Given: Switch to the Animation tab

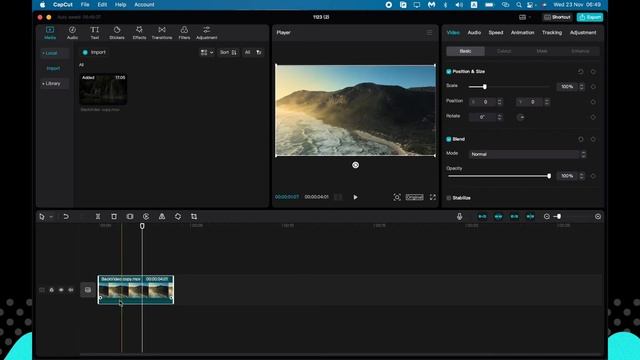Looking at the screenshot, I should point(522,32).
